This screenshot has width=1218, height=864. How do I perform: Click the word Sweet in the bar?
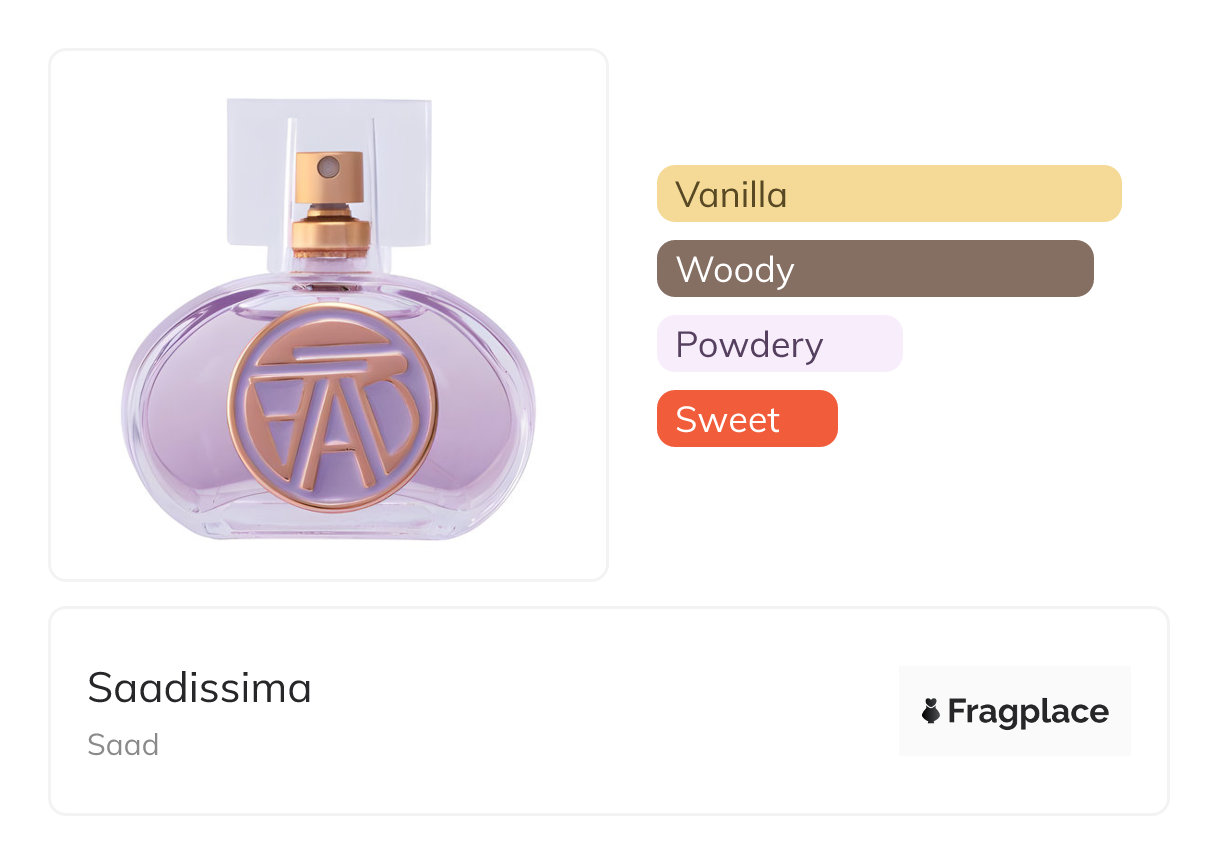(727, 419)
